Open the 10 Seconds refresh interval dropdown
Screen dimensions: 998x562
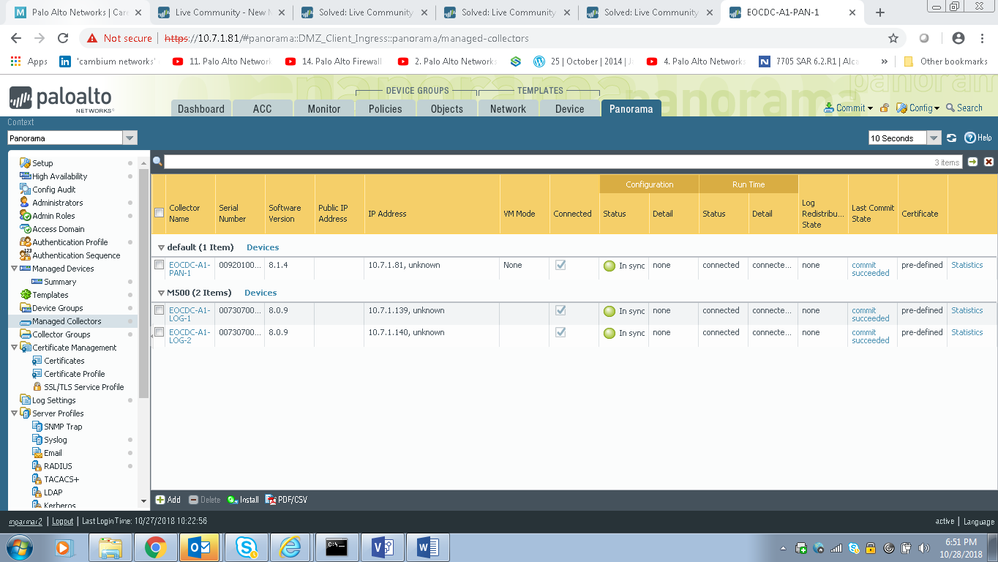pos(933,138)
